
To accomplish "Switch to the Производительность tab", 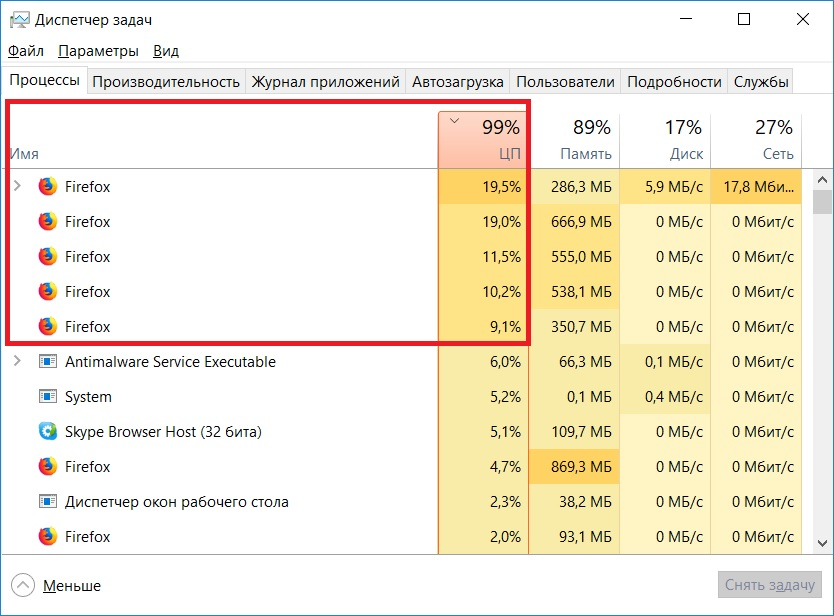I will click(x=166, y=82).
